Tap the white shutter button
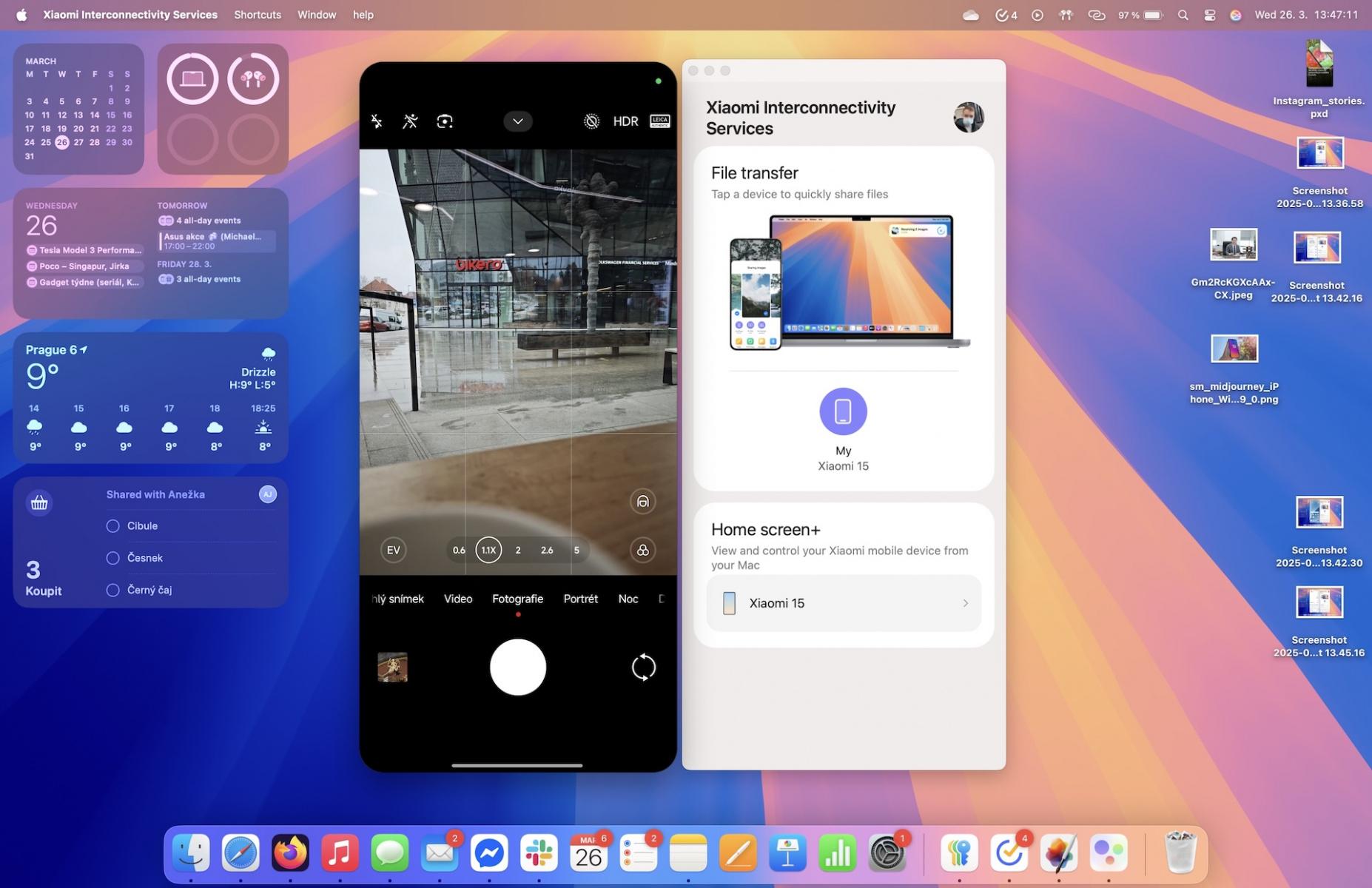This screenshot has height=888, width=1372. tap(518, 667)
